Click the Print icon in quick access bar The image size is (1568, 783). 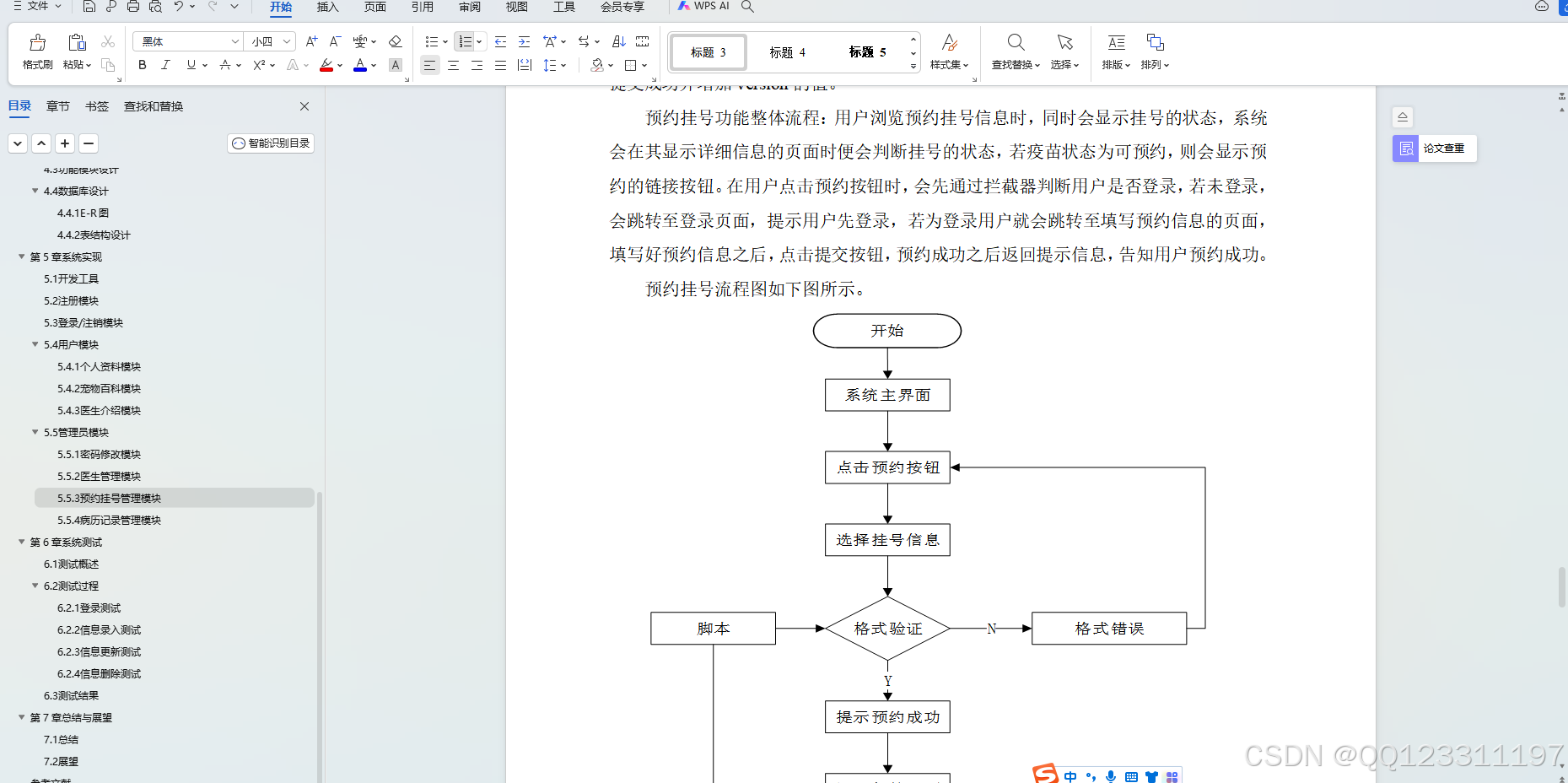click(133, 7)
